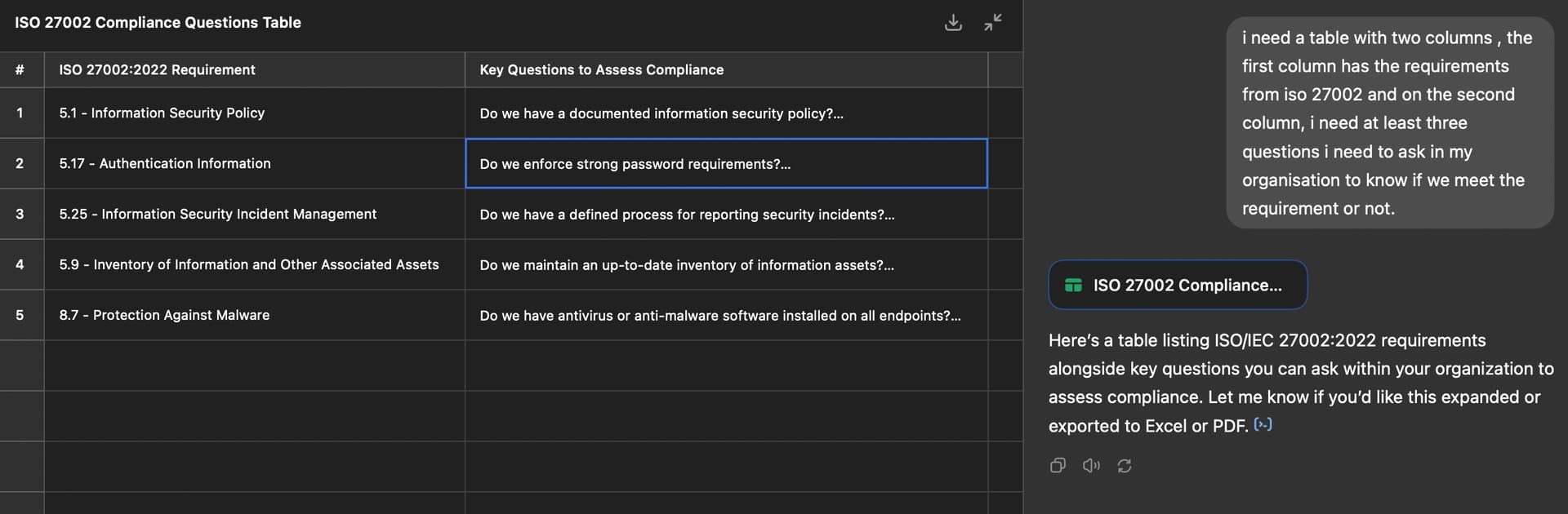1568x514 pixels.
Task: Select cell '5.1 - Information Security Policy'
Action: (255, 113)
